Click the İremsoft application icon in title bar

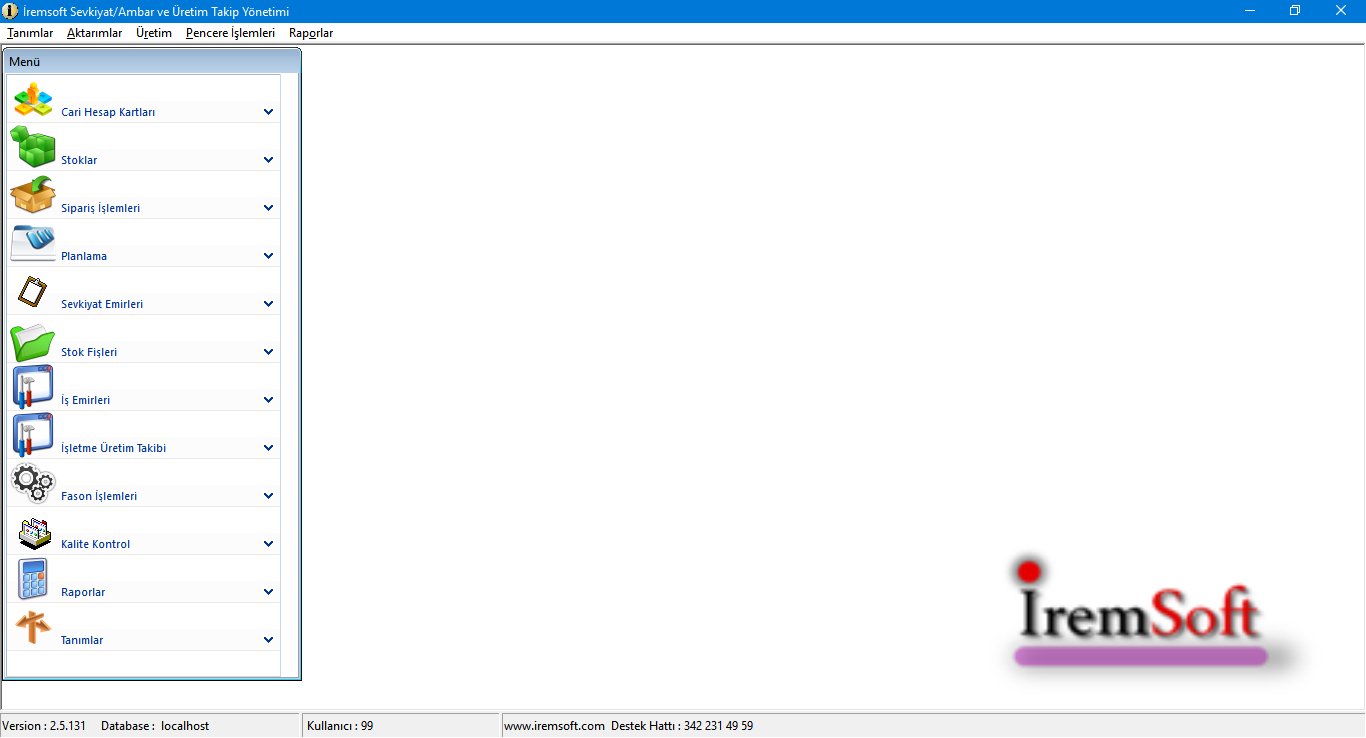pos(11,10)
